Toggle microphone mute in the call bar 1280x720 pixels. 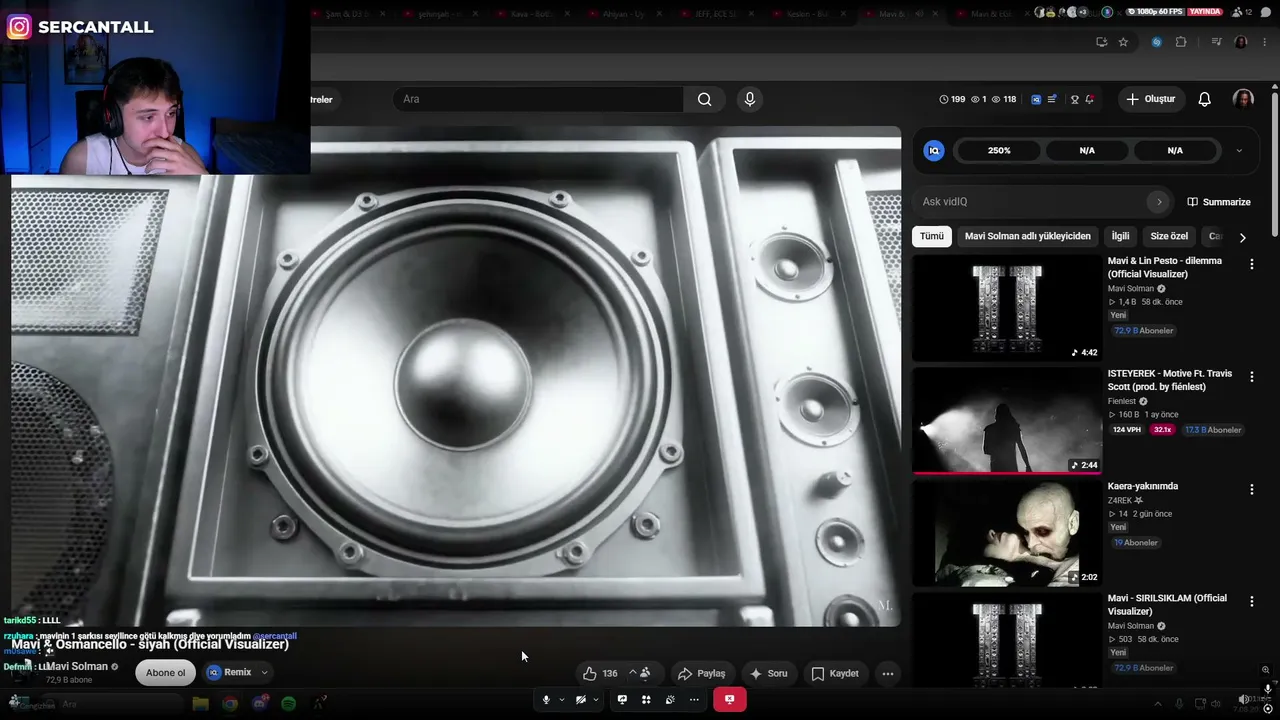point(546,699)
